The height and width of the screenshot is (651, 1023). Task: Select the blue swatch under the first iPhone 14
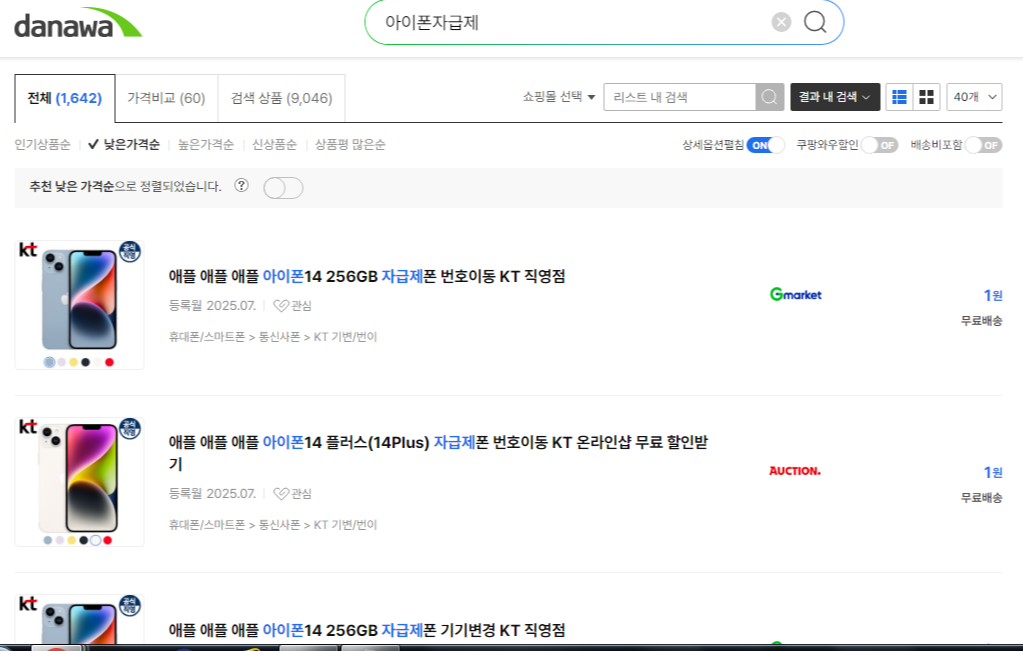point(50,362)
